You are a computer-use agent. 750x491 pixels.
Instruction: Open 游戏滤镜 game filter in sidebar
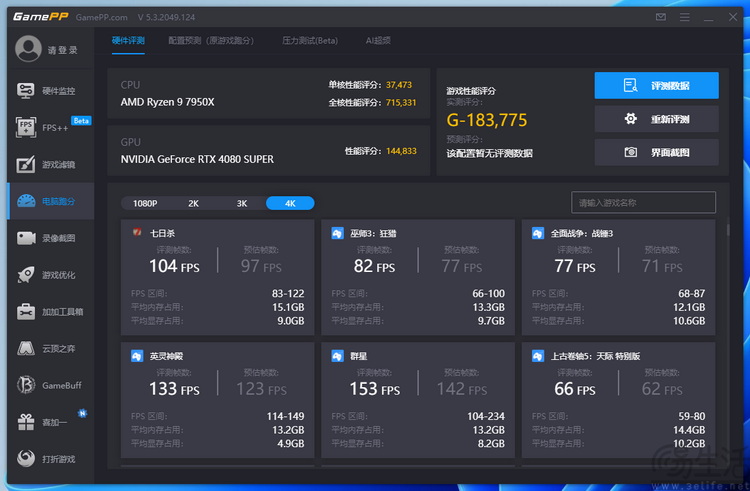[50, 164]
